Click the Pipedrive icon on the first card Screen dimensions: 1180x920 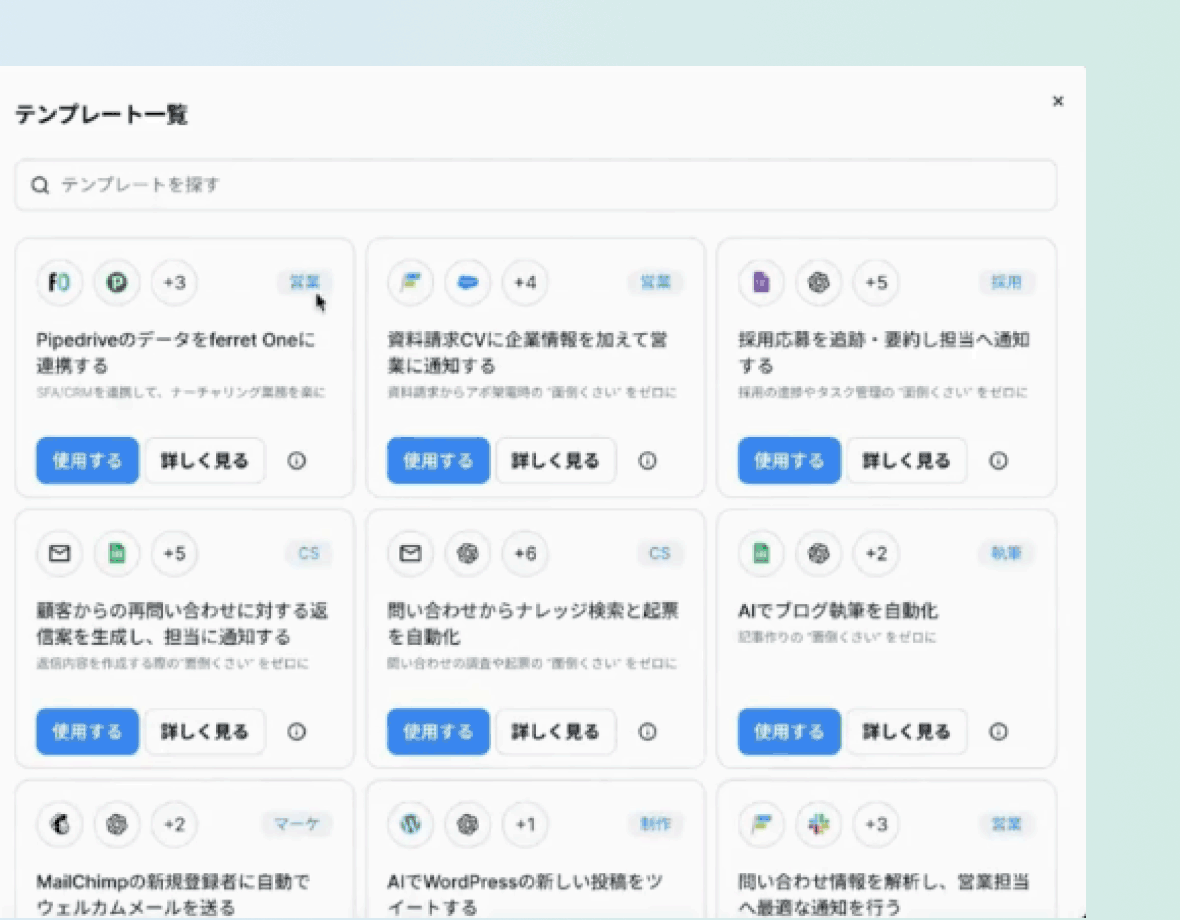click(117, 283)
